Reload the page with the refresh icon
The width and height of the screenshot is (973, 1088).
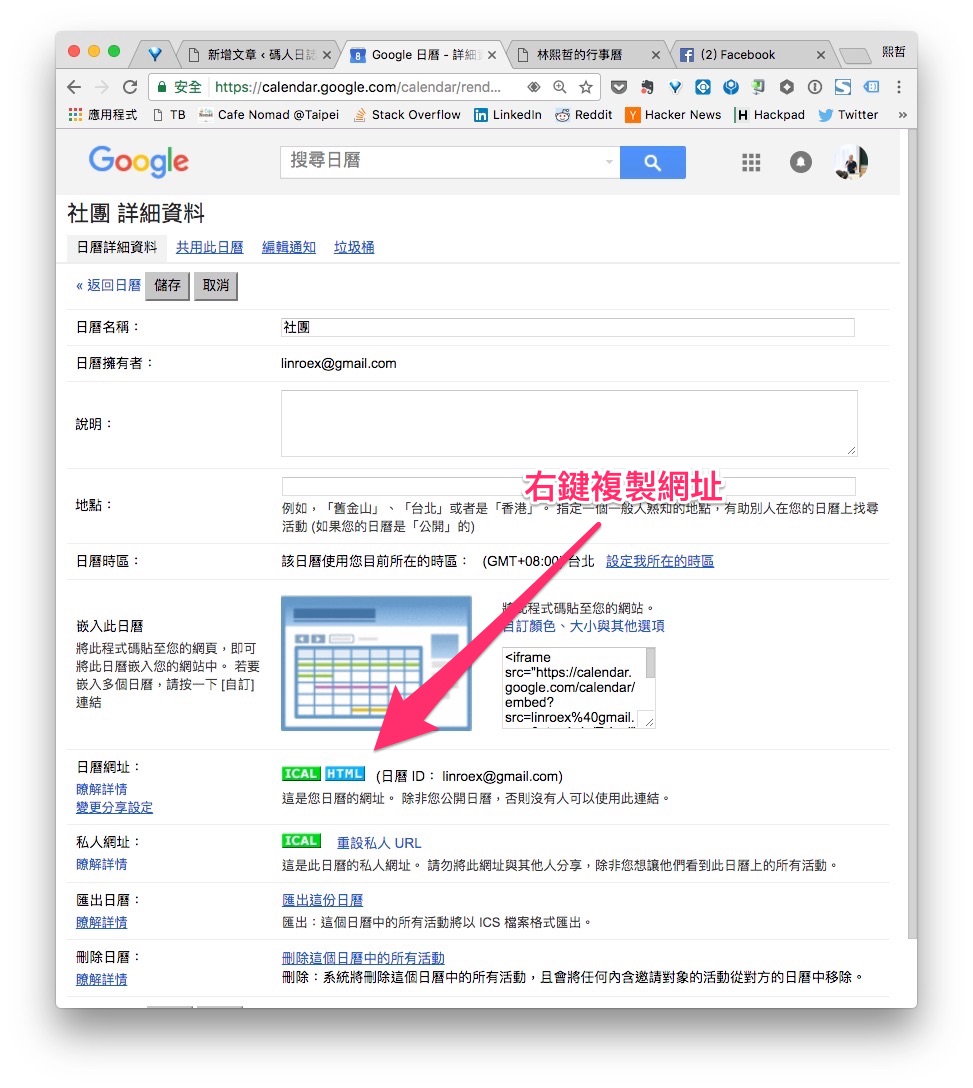(x=130, y=87)
